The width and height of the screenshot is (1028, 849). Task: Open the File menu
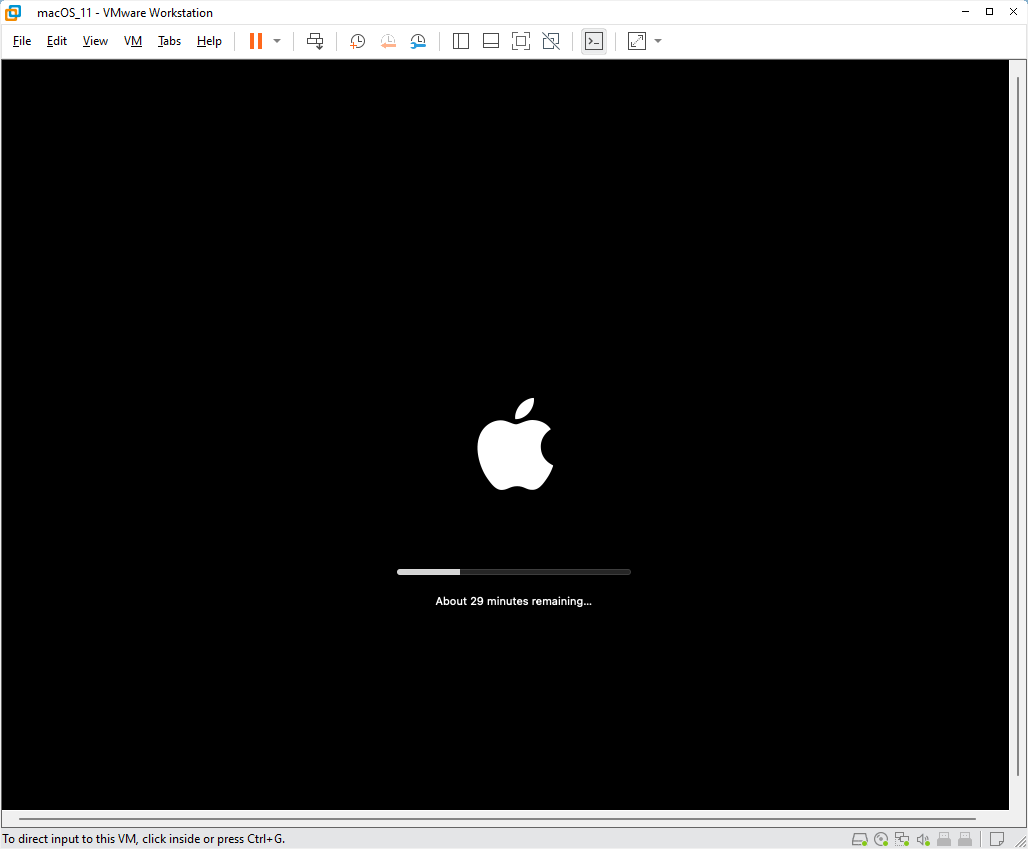click(22, 41)
